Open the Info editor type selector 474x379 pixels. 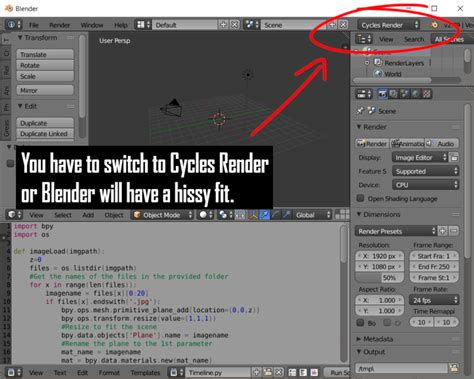[x=14, y=25]
